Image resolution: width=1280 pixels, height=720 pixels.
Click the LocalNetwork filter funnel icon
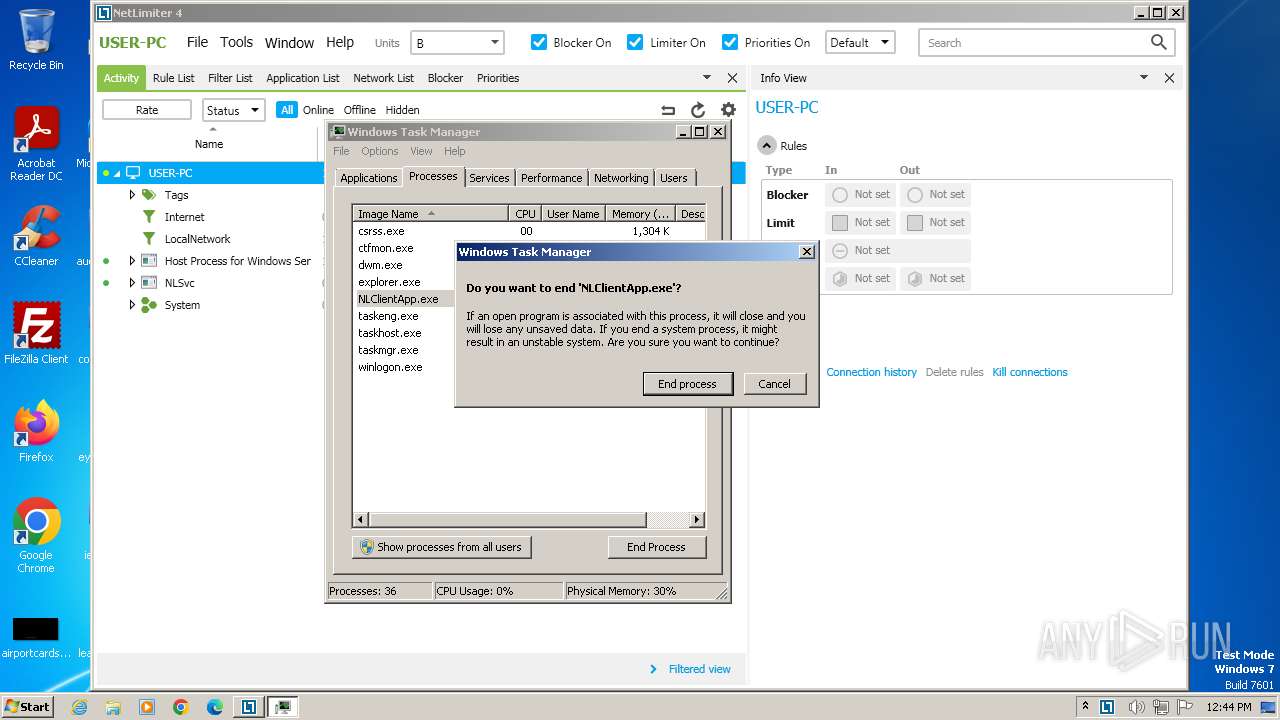pos(149,239)
